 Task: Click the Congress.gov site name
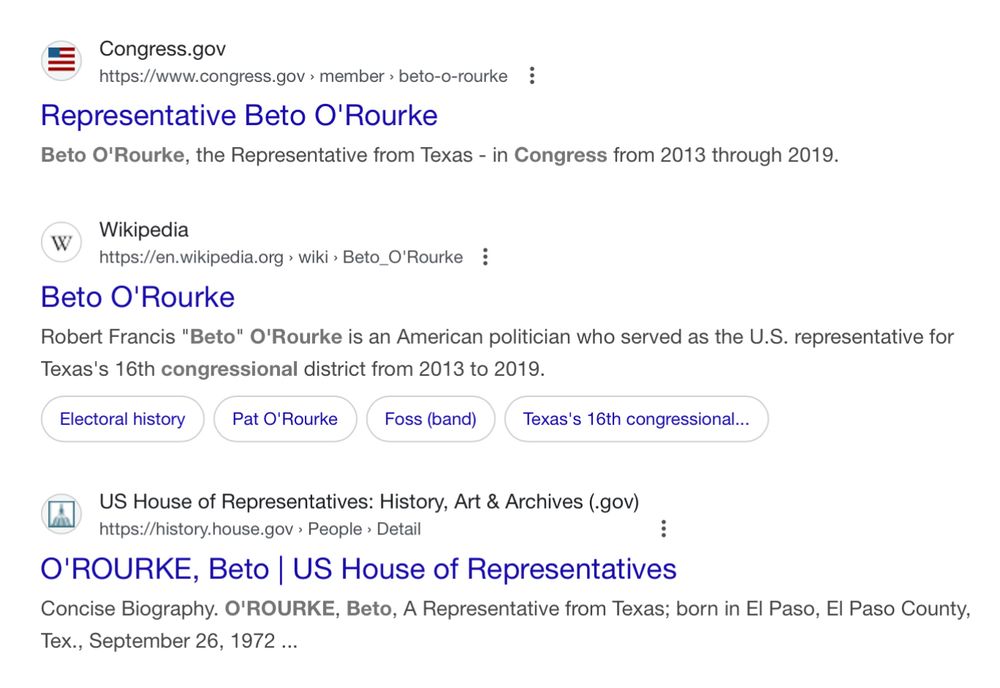point(163,49)
